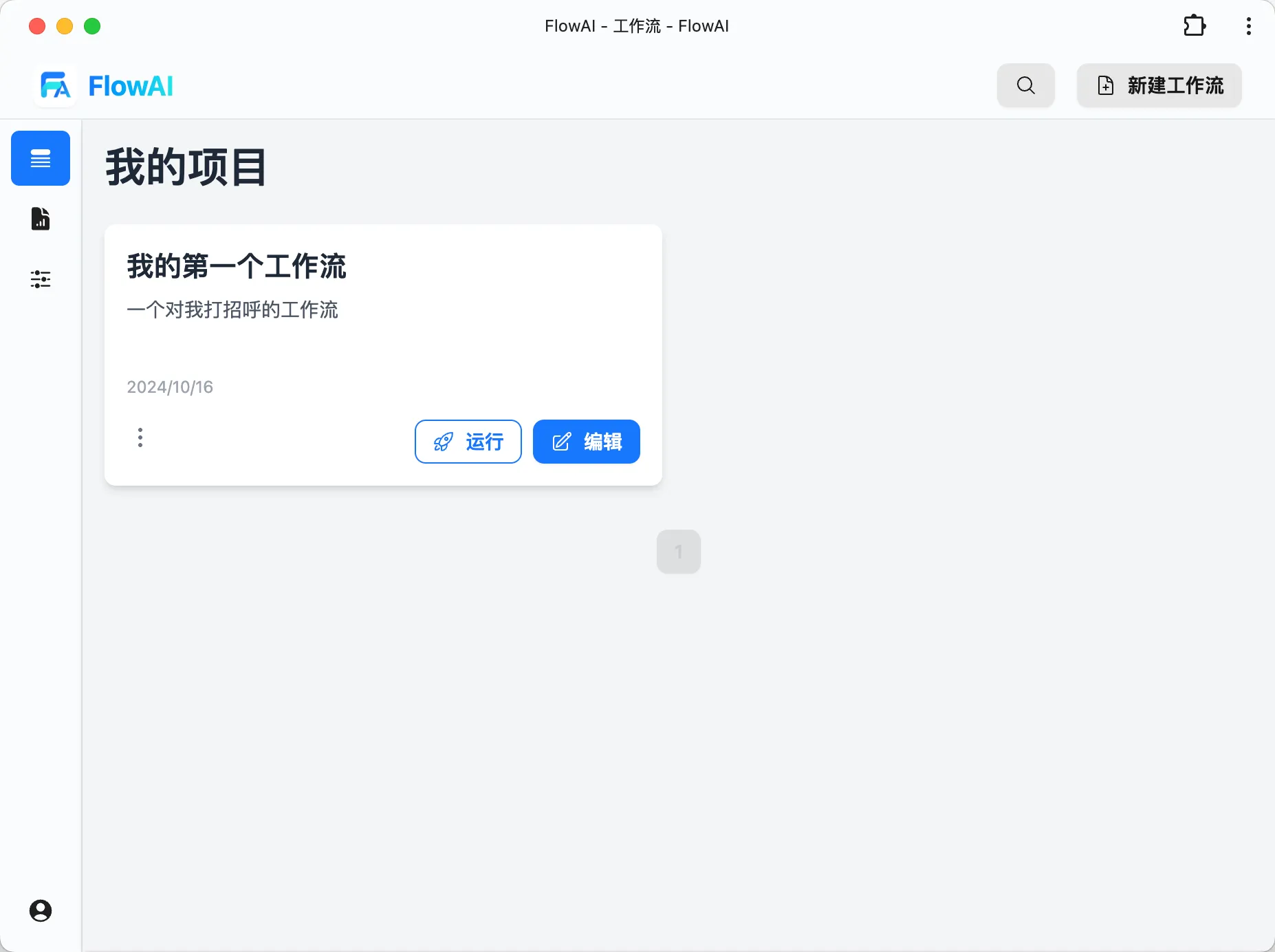Open the workflows list sidebar icon

(x=41, y=158)
